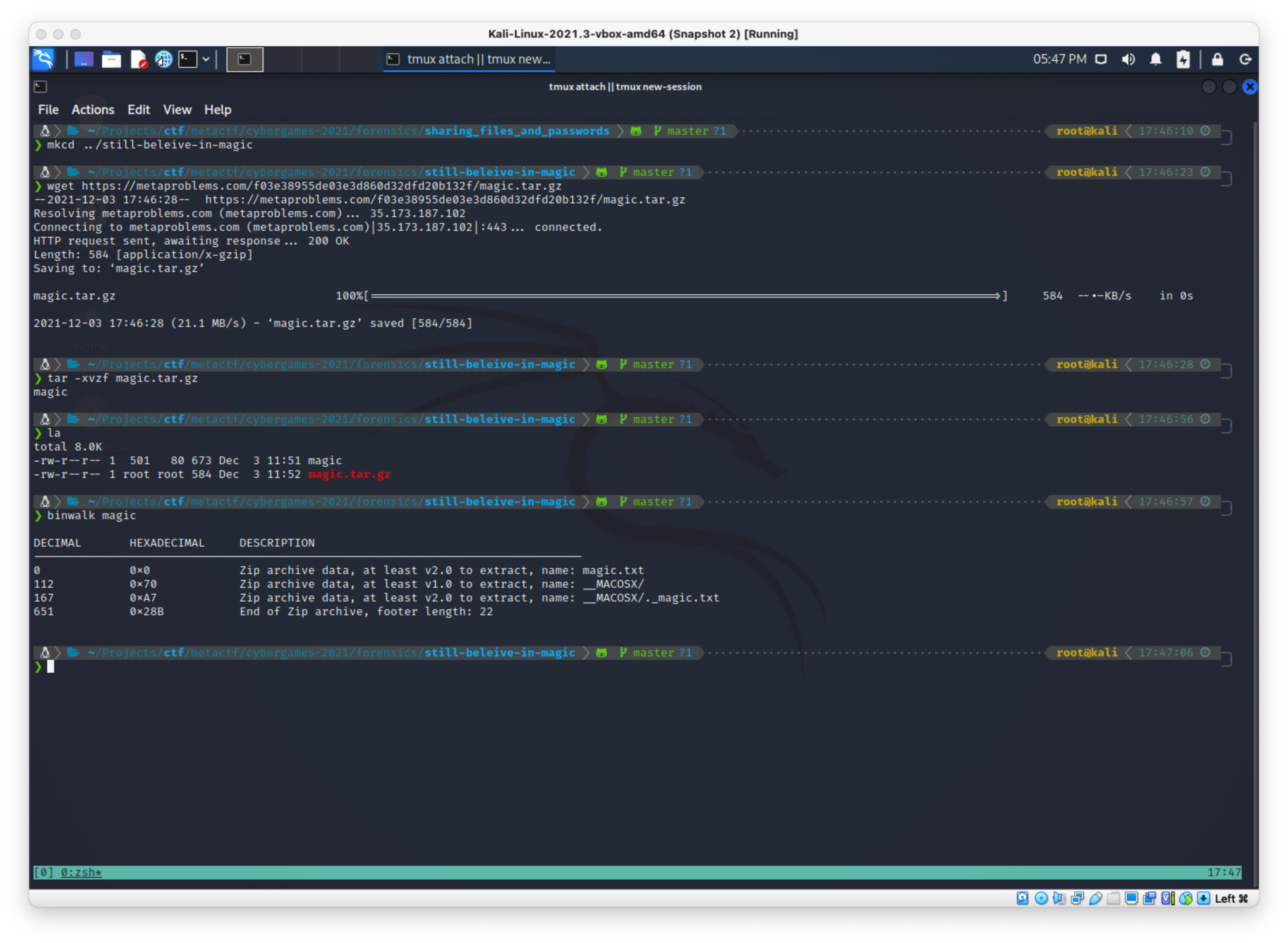1288x943 pixels.
Task: Close the terminal window with blue X
Action: (1250, 87)
